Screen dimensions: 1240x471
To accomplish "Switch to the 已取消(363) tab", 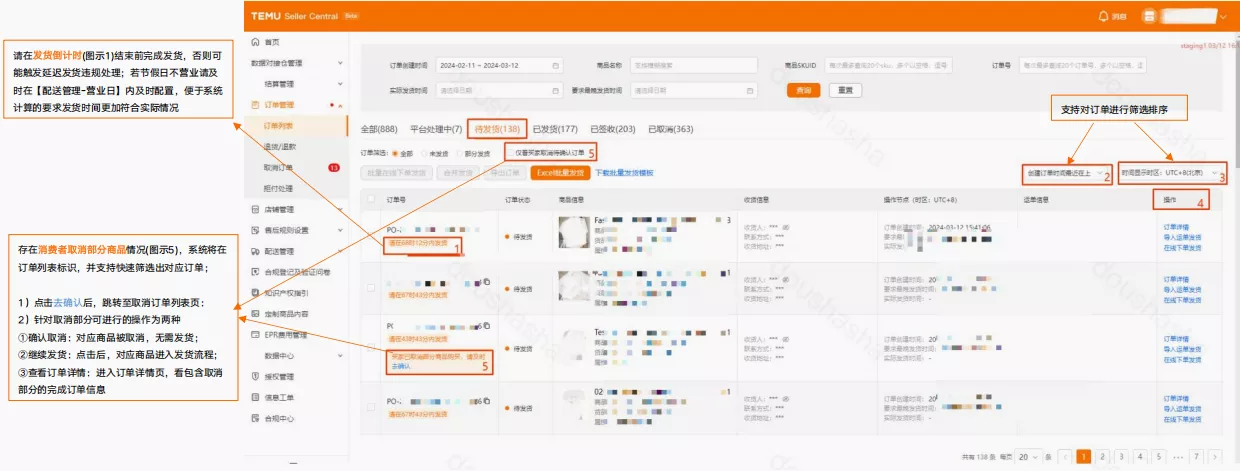I will (671, 129).
